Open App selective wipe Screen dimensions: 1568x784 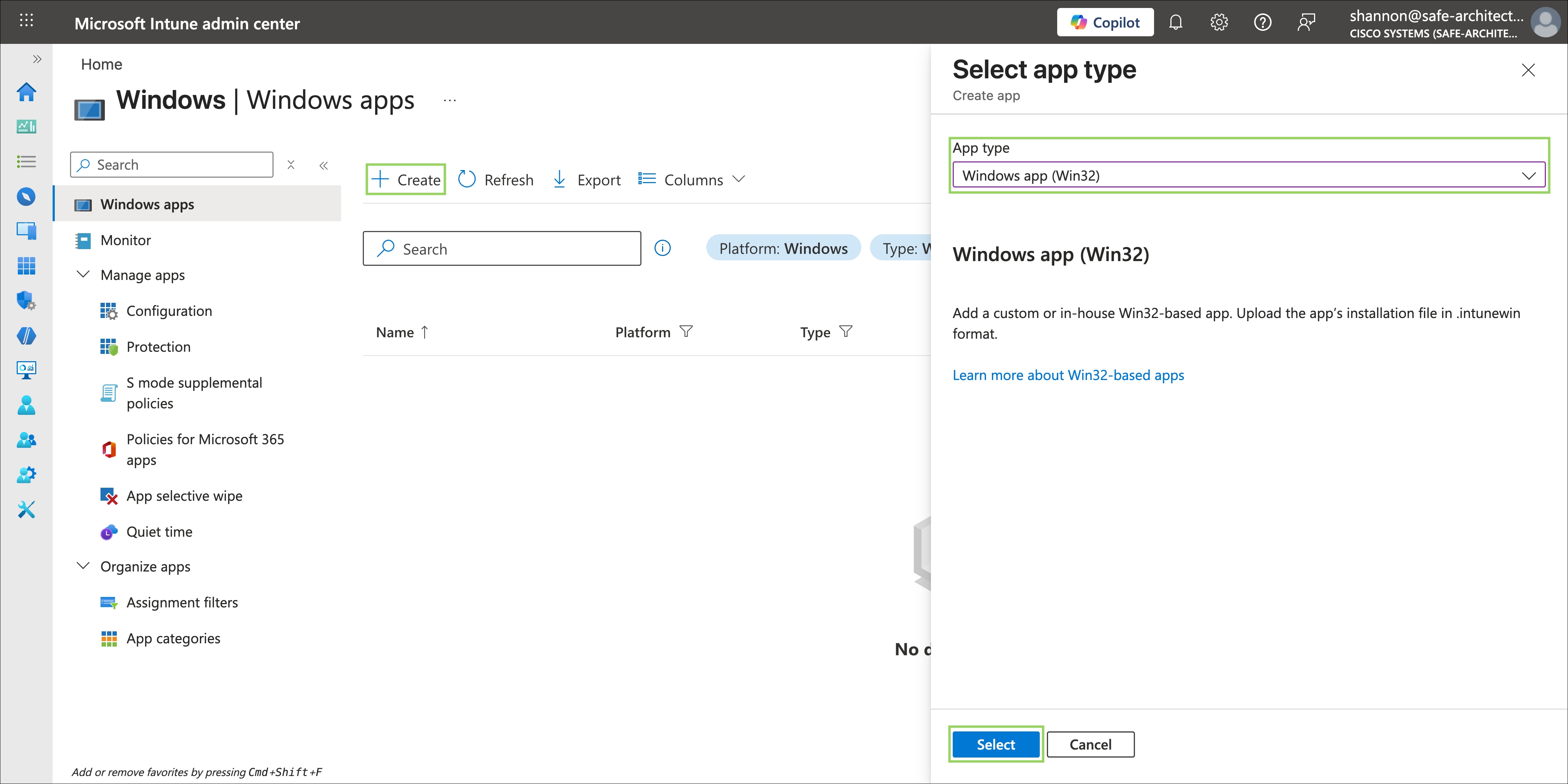pyautogui.click(x=184, y=496)
